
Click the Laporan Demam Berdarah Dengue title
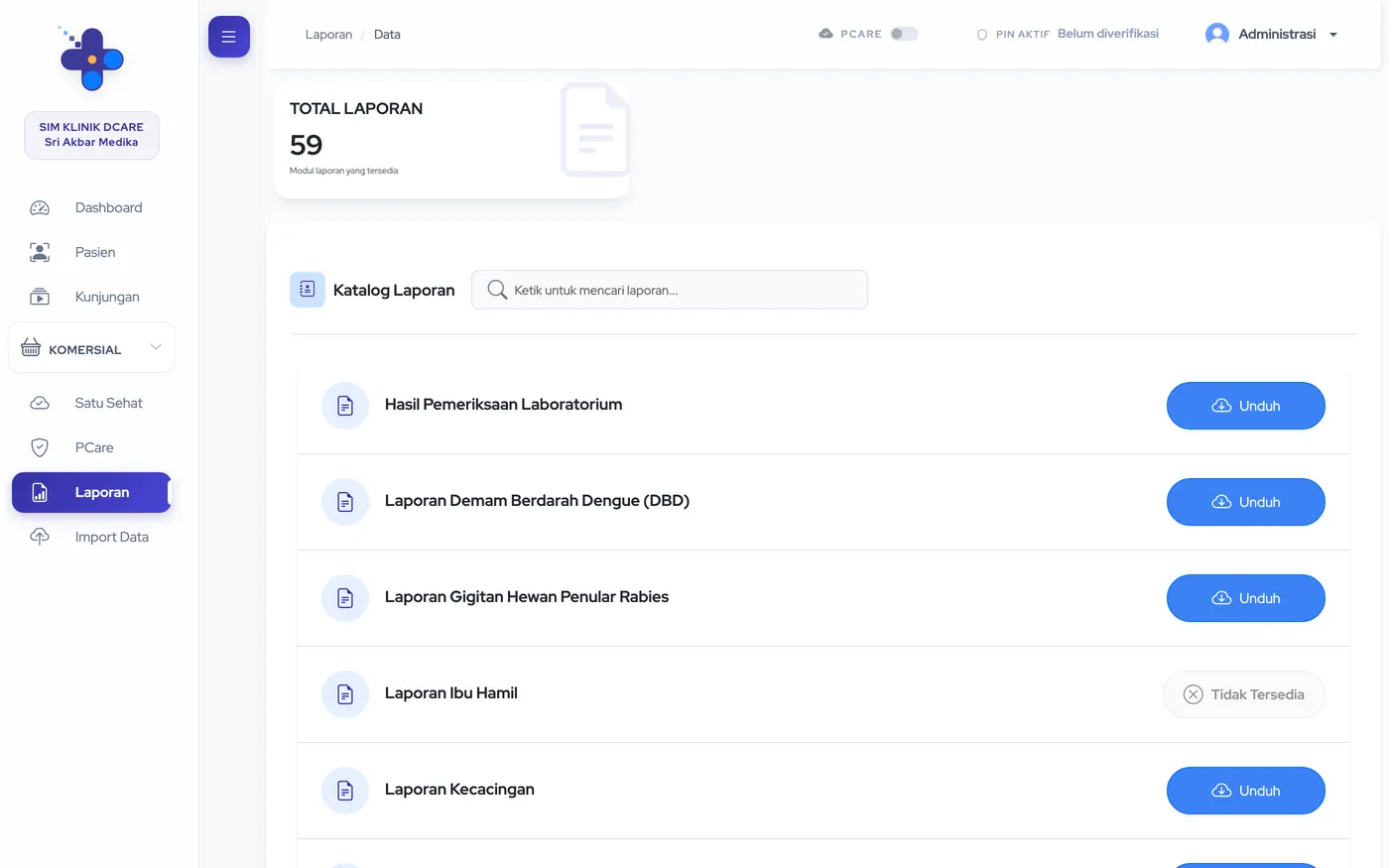click(x=537, y=501)
